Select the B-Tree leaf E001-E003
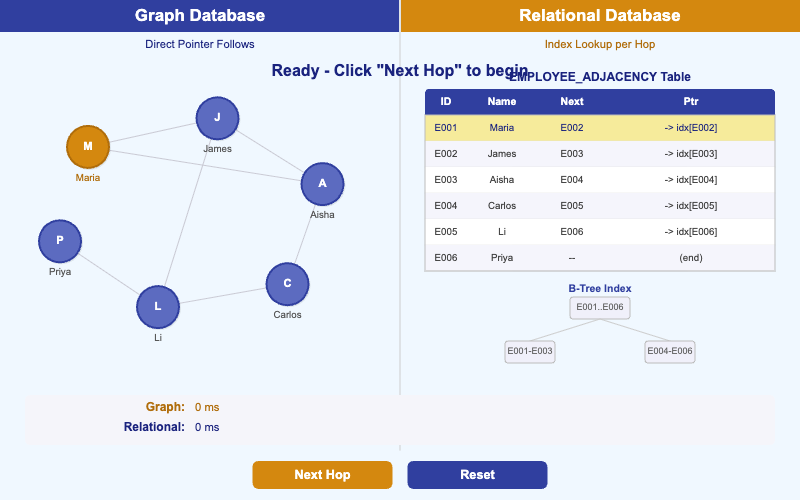 click(529, 351)
